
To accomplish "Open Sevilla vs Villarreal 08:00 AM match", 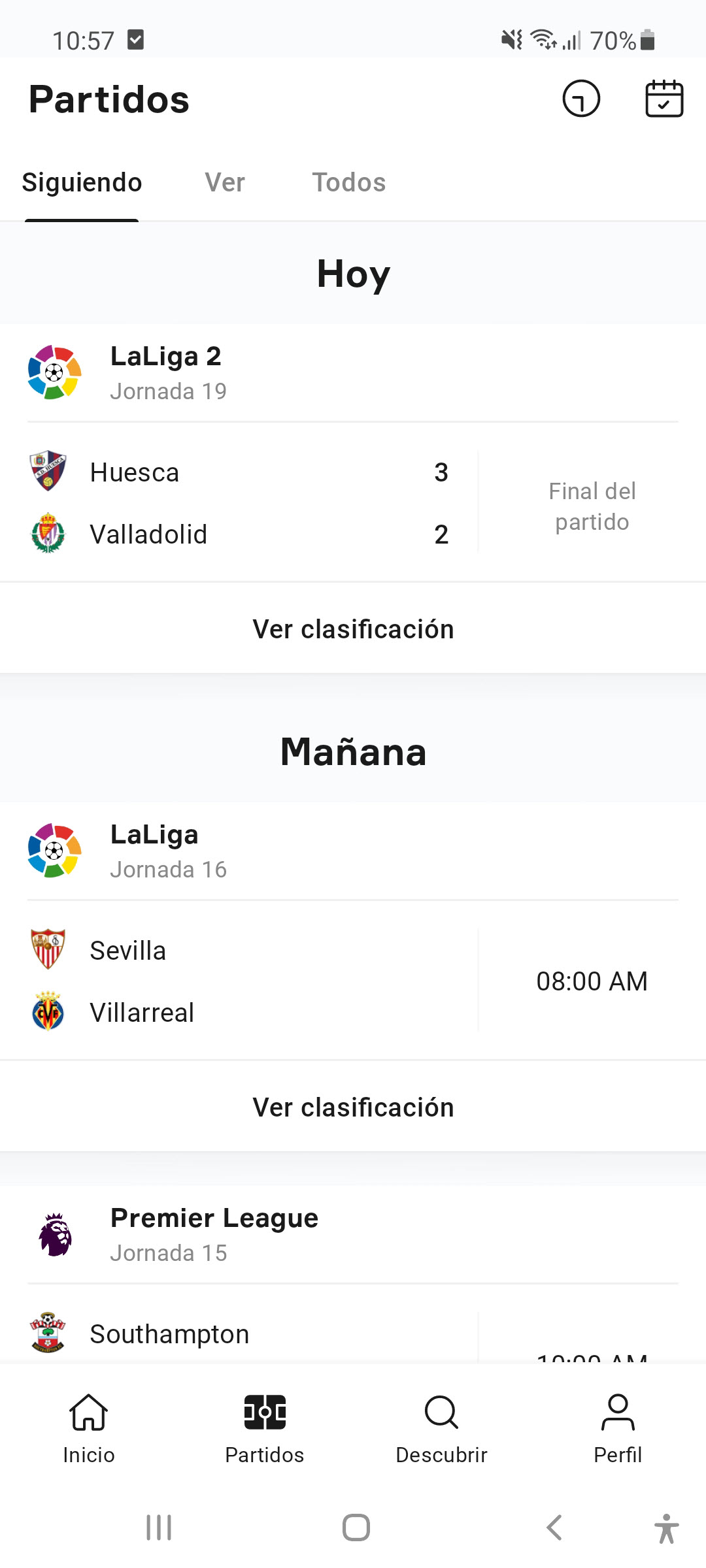I will tap(353, 981).
